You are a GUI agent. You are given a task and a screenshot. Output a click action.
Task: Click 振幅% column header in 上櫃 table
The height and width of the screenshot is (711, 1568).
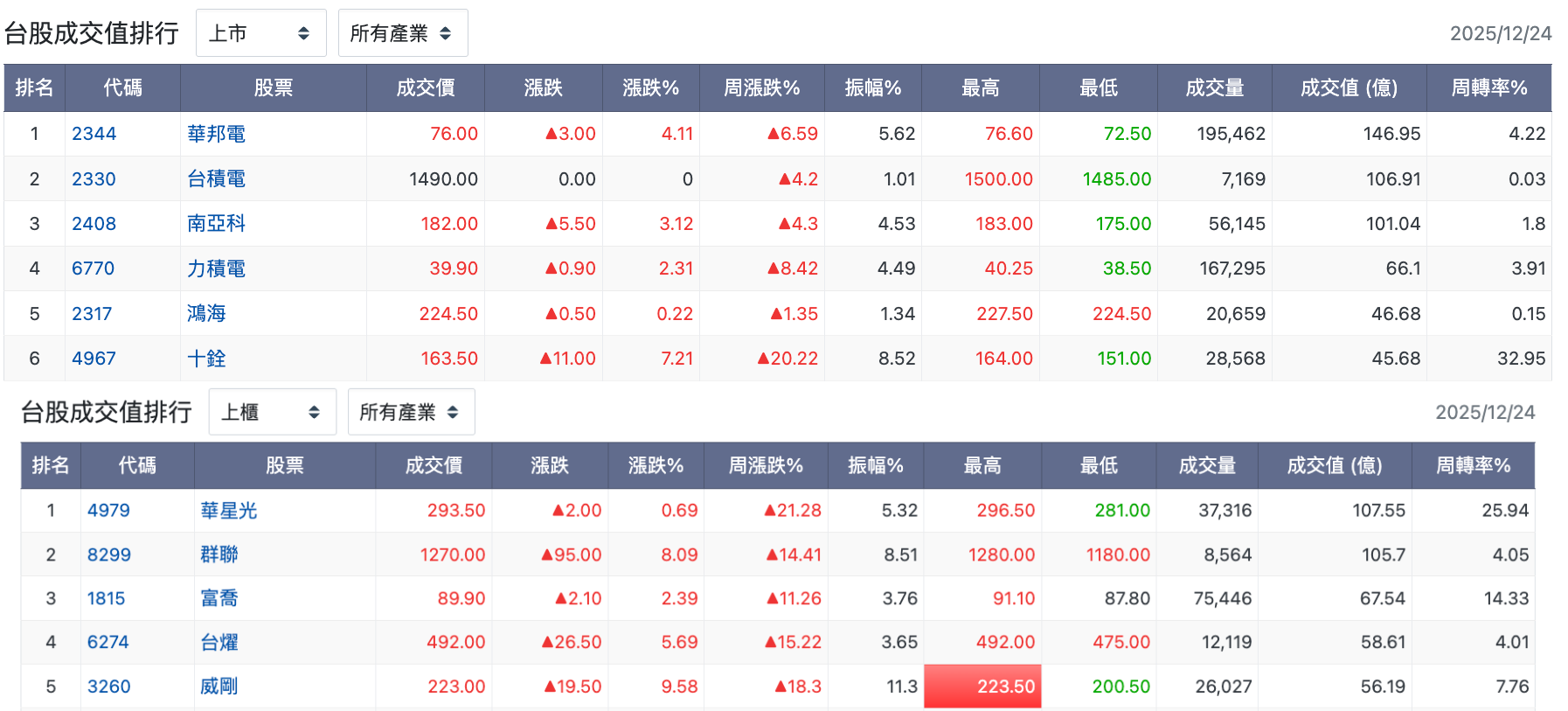pos(875,465)
